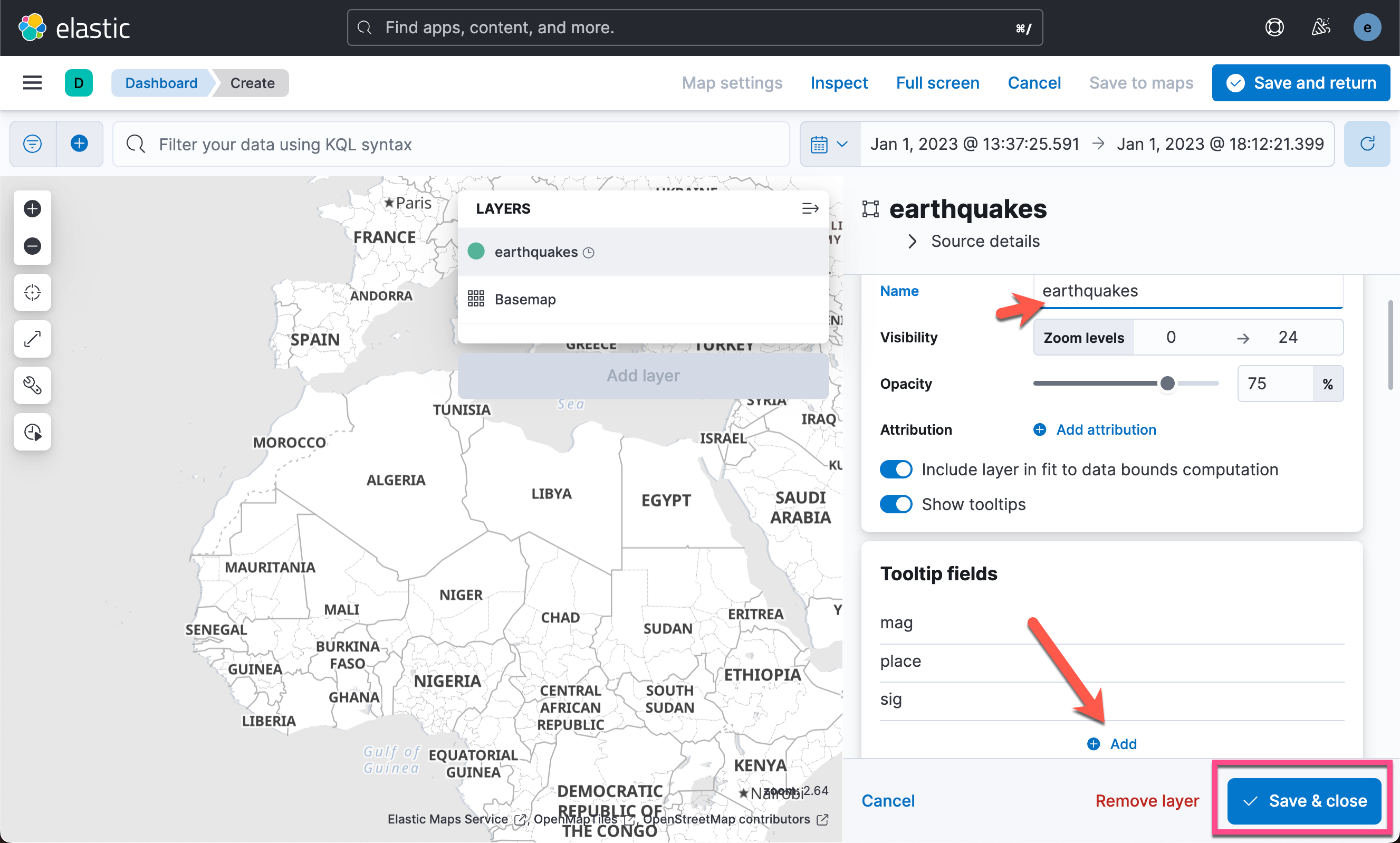Click the opacity slider handle
This screenshot has height=843, width=1400.
tap(1167, 384)
